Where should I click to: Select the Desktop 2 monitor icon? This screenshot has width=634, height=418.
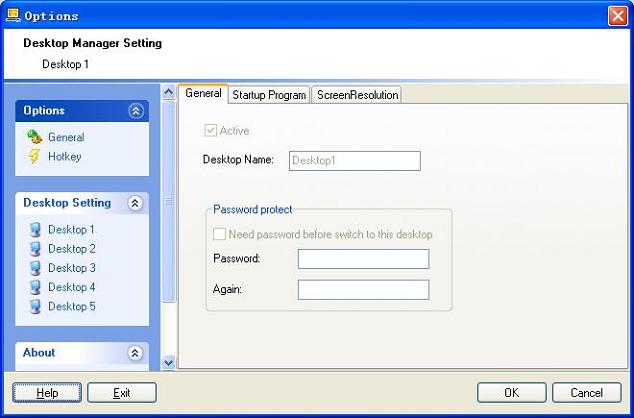(36, 249)
